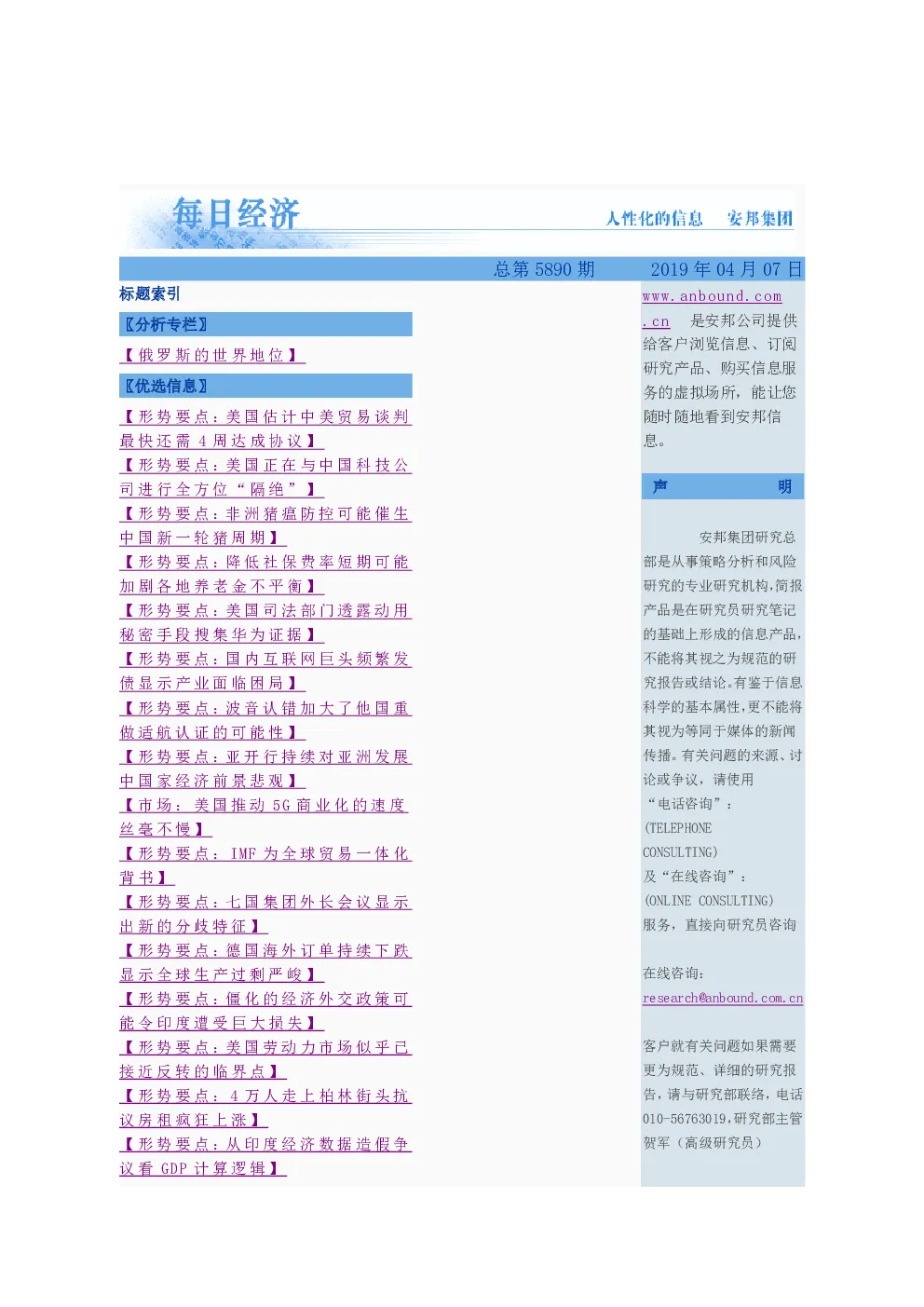
Task: Open link 国内互联网巨头频繁发债显示产业面临困局
Action: tap(265, 671)
